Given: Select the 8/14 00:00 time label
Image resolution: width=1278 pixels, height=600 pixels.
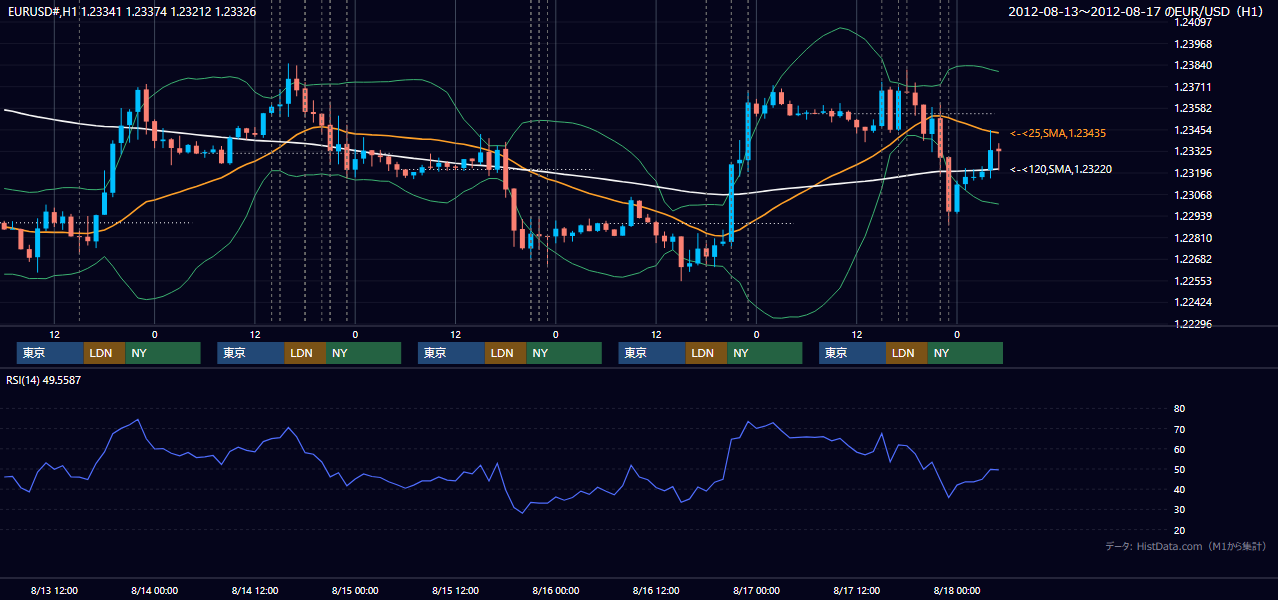Looking at the screenshot, I should click(154, 590).
